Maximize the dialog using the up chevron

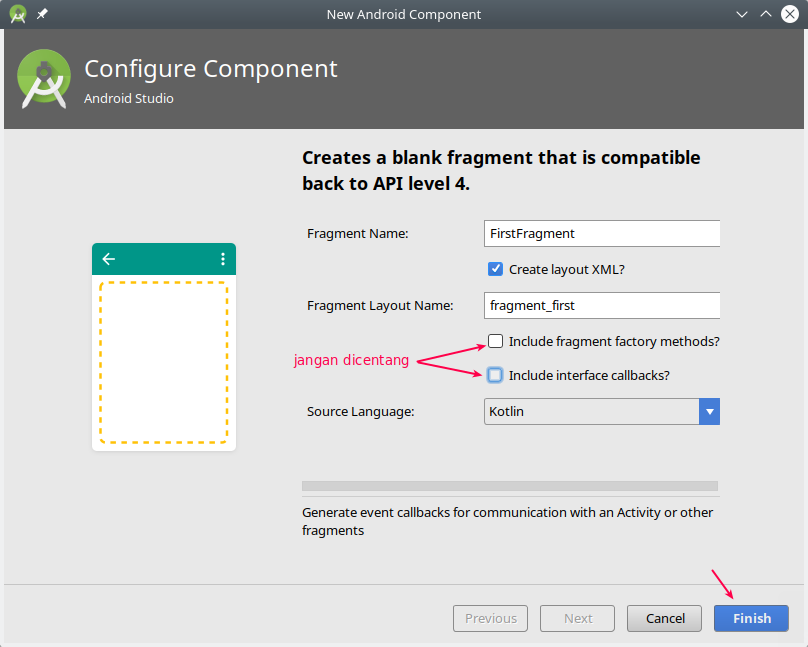point(765,15)
